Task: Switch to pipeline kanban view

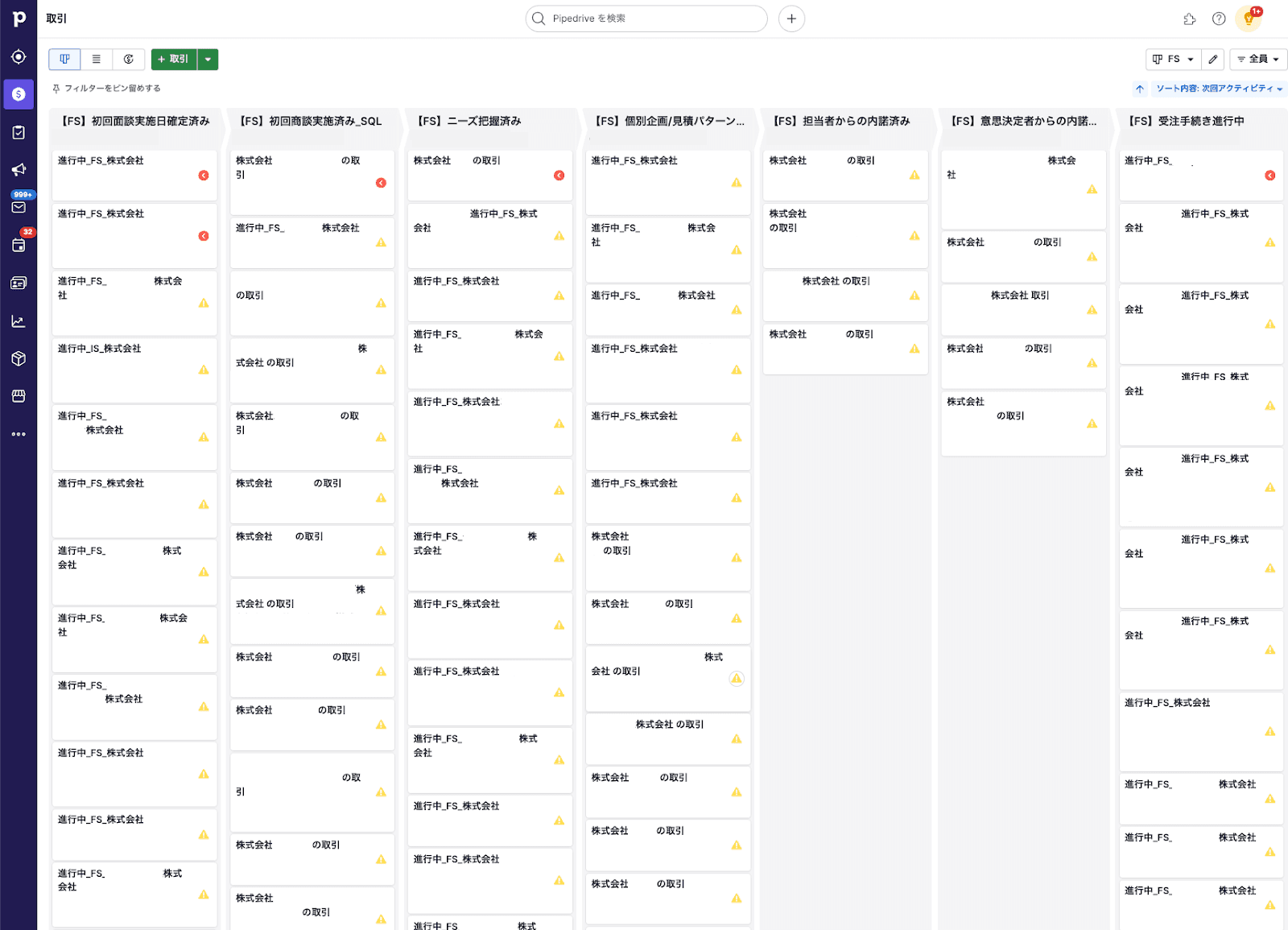Action: click(x=64, y=59)
